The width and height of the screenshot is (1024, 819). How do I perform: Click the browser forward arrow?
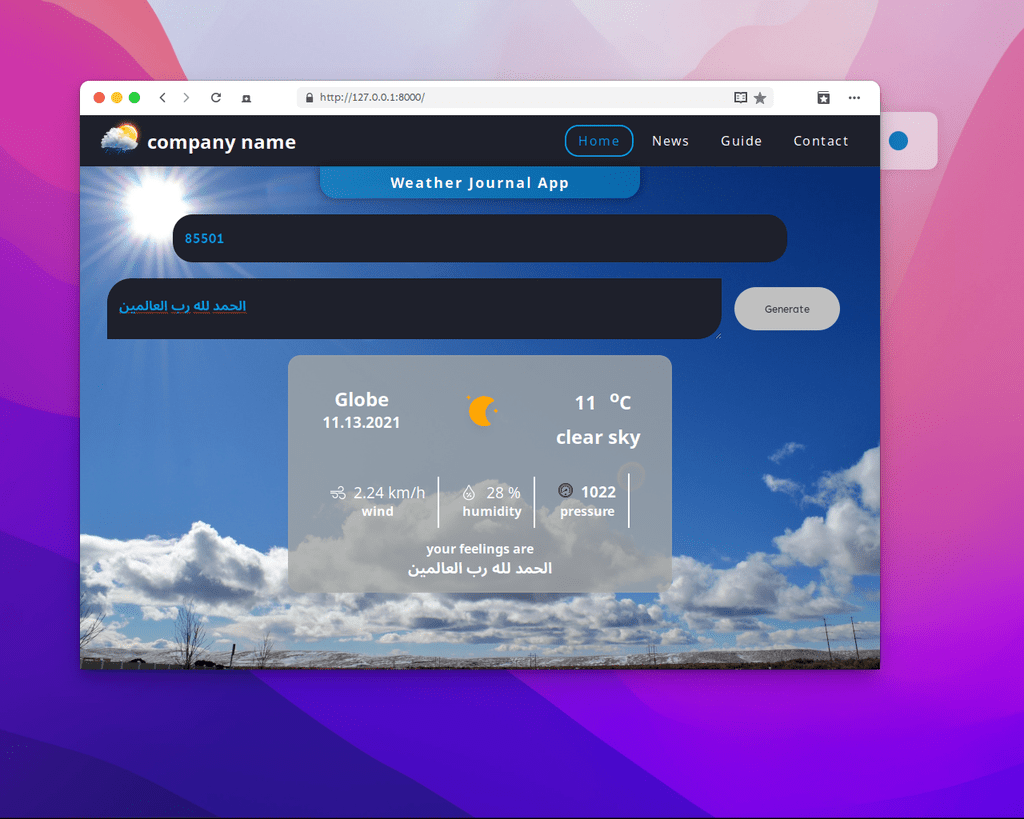pyautogui.click(x=186, y=97)
